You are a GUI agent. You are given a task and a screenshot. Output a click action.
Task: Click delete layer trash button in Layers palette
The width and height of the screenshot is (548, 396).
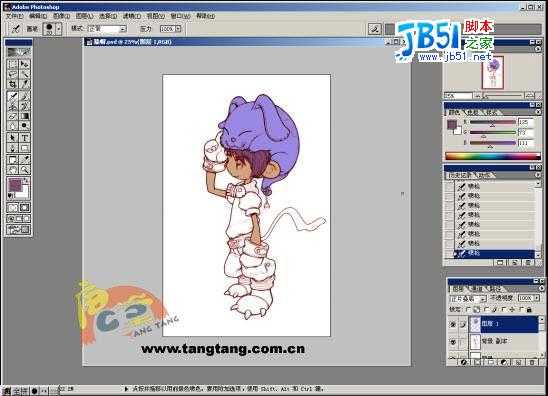(532, 363)
